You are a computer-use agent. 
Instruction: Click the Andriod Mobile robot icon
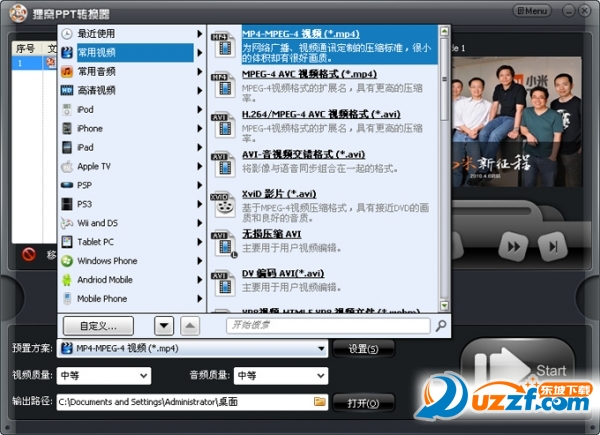[x=67, y=280]
